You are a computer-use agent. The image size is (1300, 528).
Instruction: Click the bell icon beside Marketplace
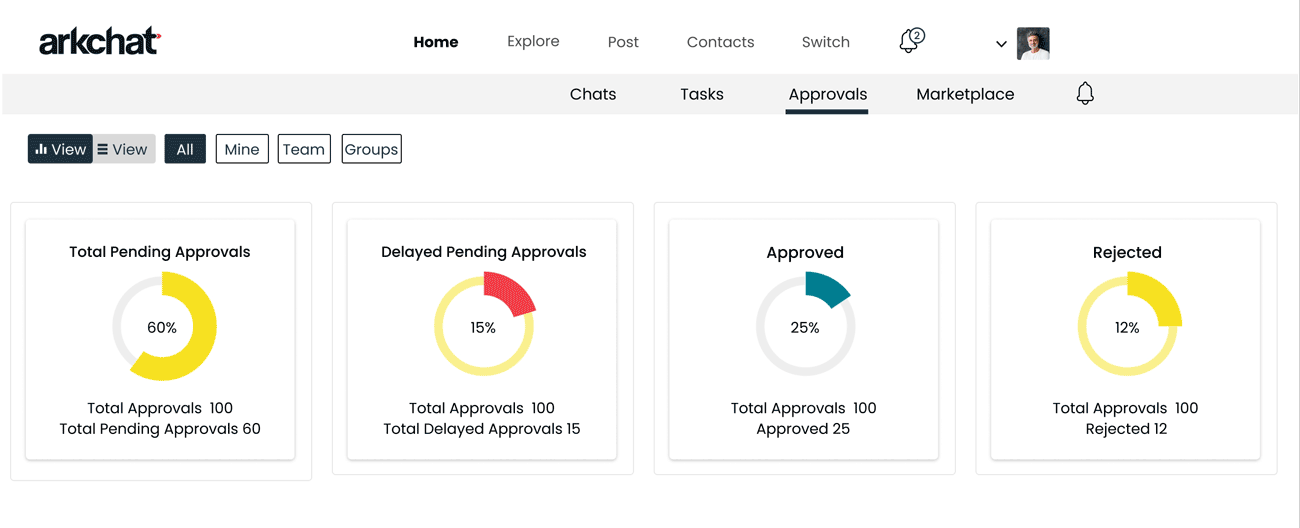click(1085, 94)
